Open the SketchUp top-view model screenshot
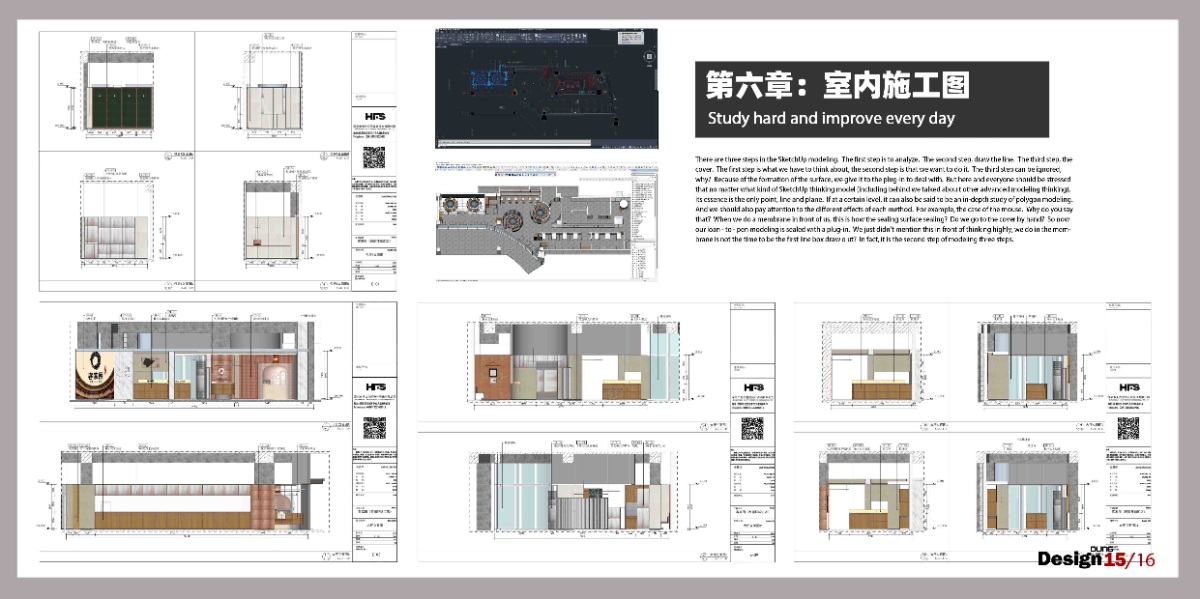This screenshot has height=599, width=1200. point(546,222)
